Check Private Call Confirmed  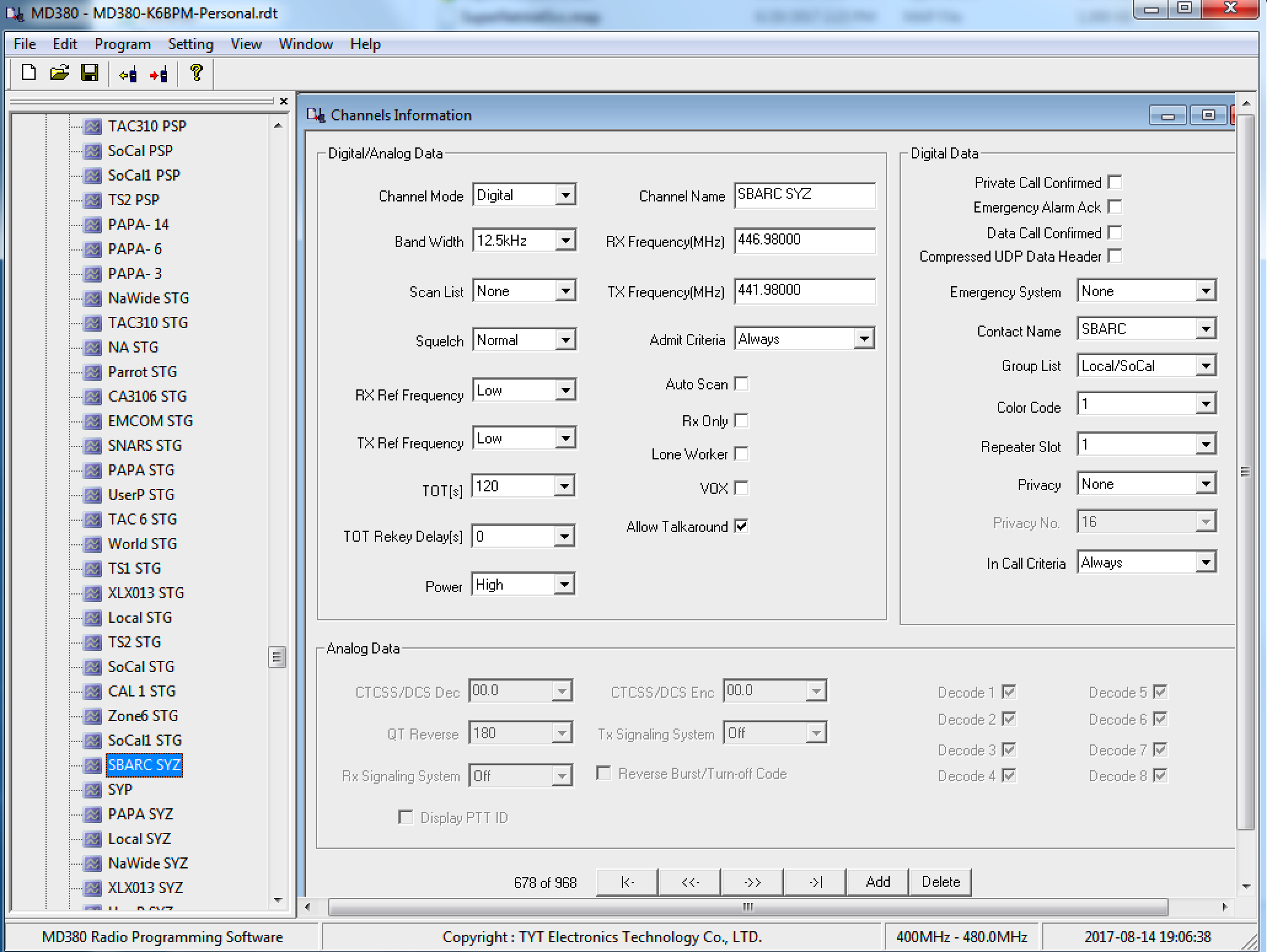coord(1115,182)
